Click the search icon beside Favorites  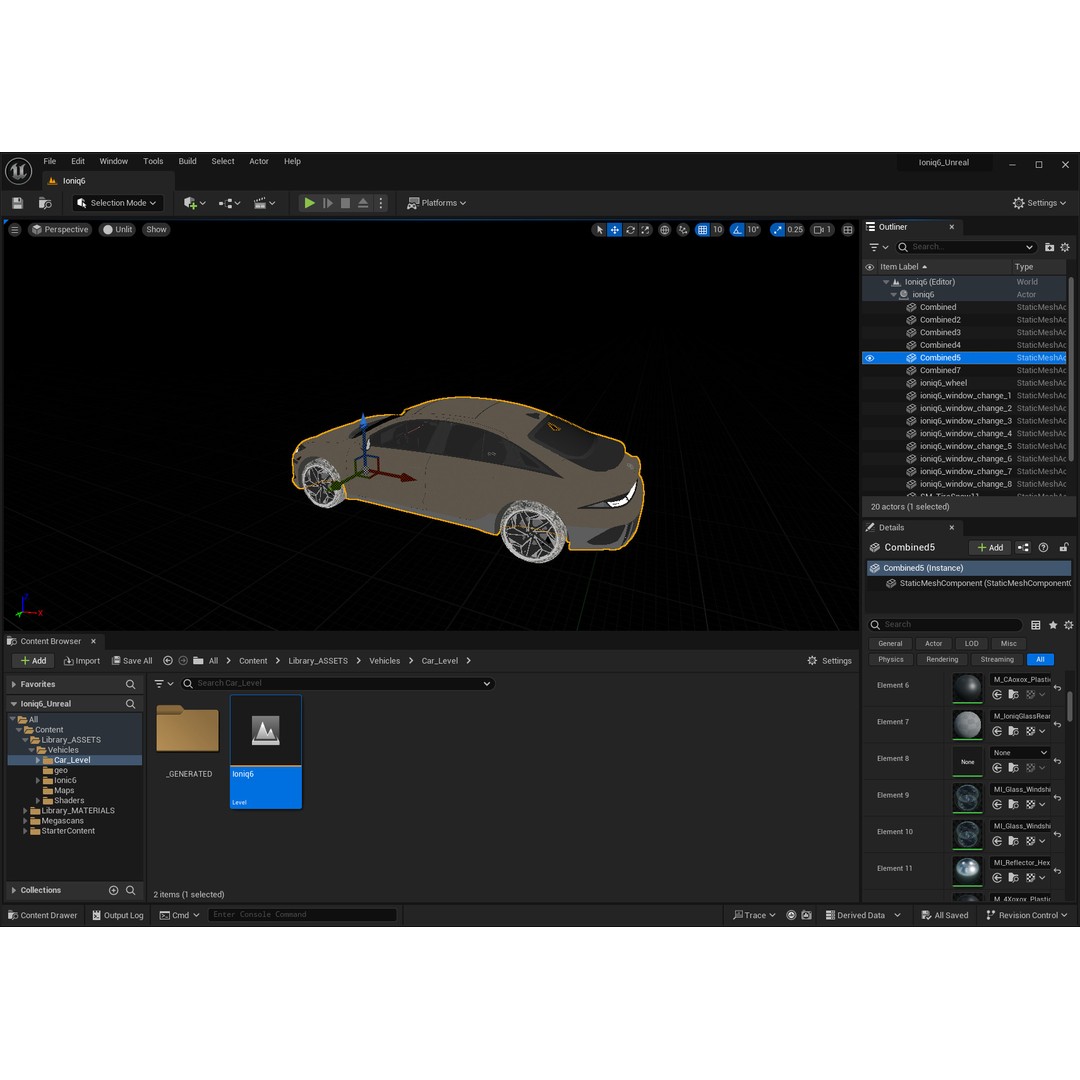pos(130,684)
